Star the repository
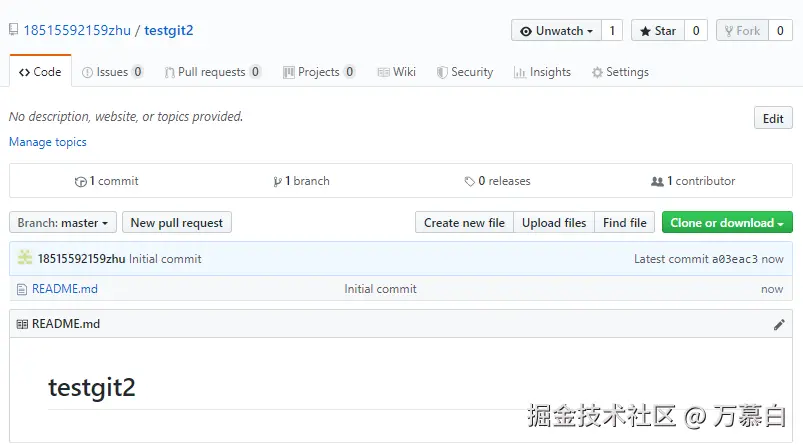This screenshot has width=803, height=445. [658, 31]
